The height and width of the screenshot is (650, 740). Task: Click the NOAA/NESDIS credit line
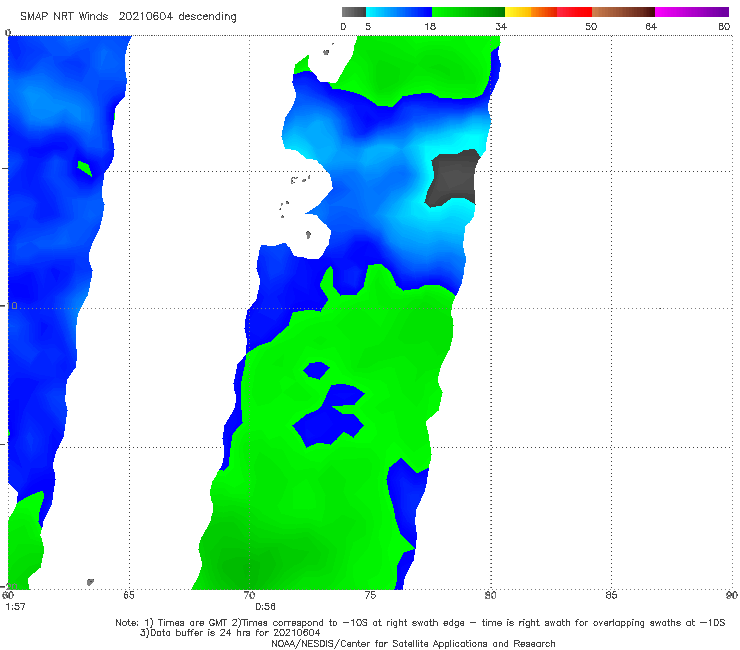413,644
